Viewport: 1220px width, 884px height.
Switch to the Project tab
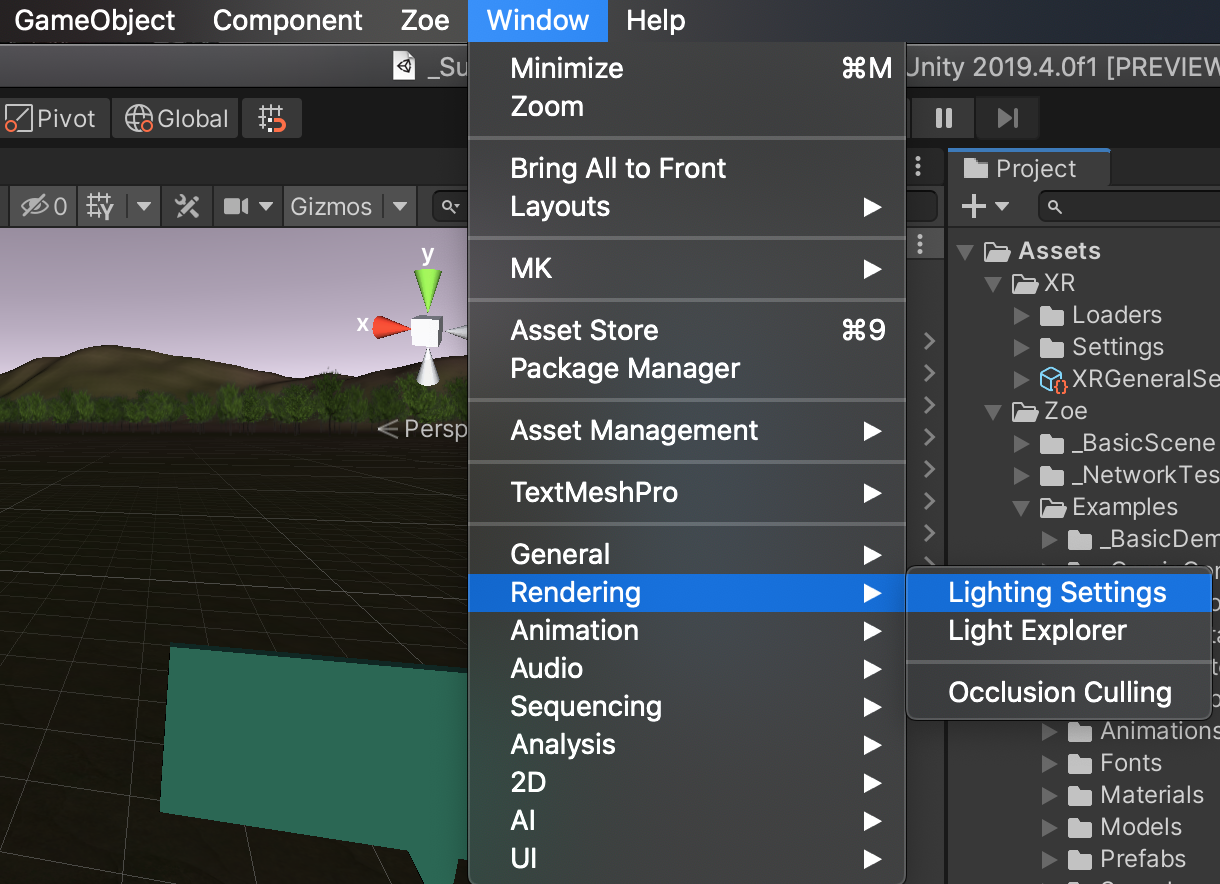coord(1030,169)
